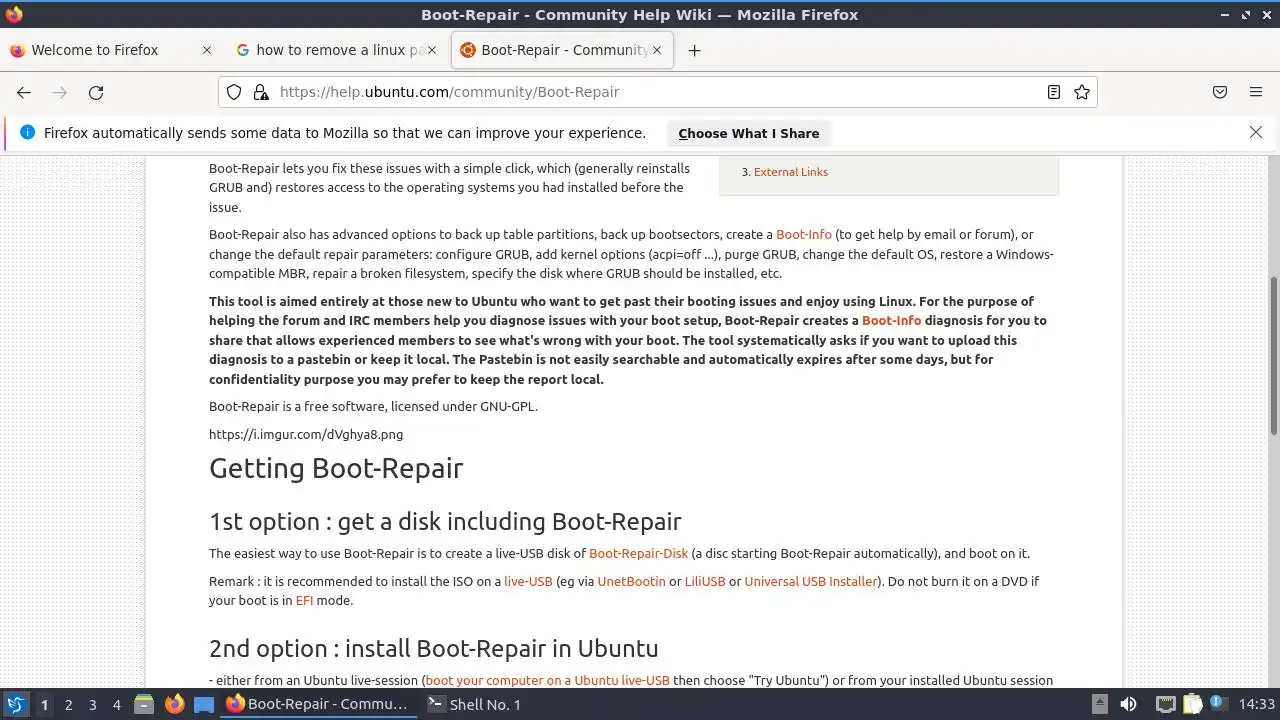Open bold Boot-Info diagnosis link

coord(892,320)
